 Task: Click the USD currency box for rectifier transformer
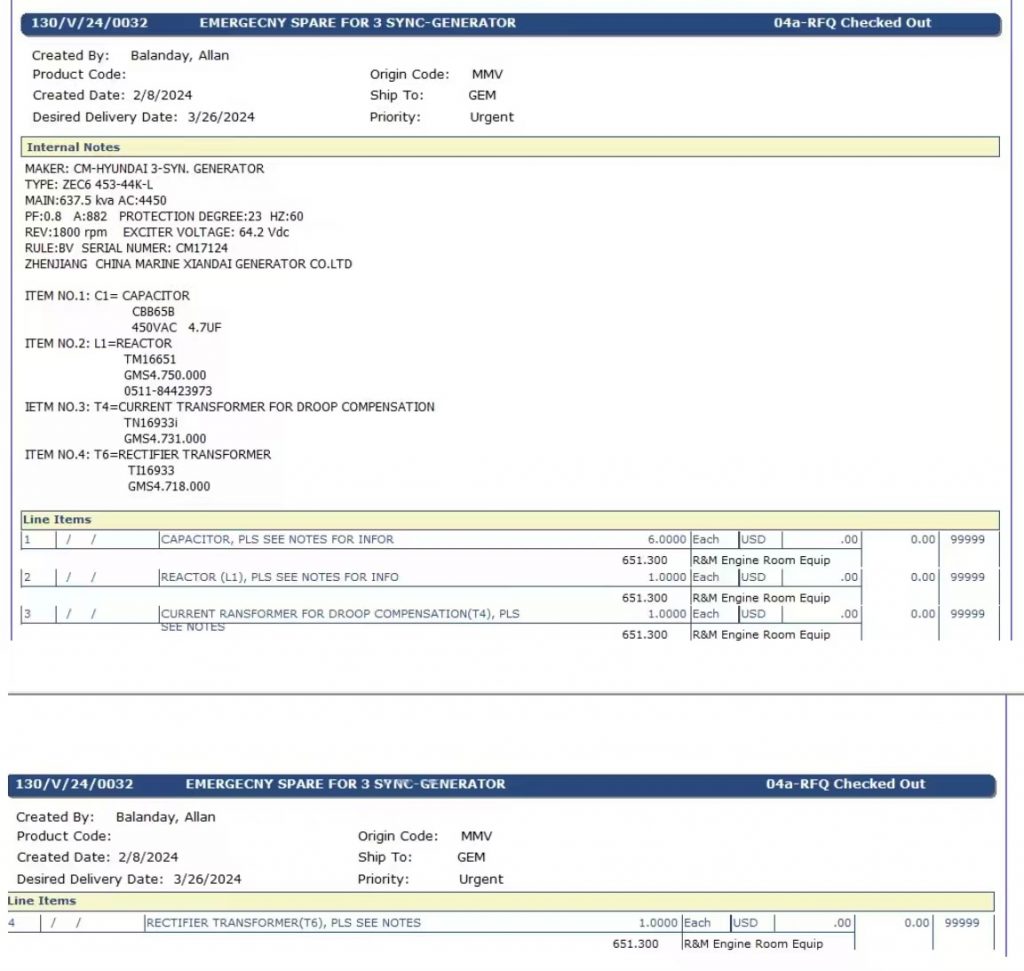tap(745, 923)
